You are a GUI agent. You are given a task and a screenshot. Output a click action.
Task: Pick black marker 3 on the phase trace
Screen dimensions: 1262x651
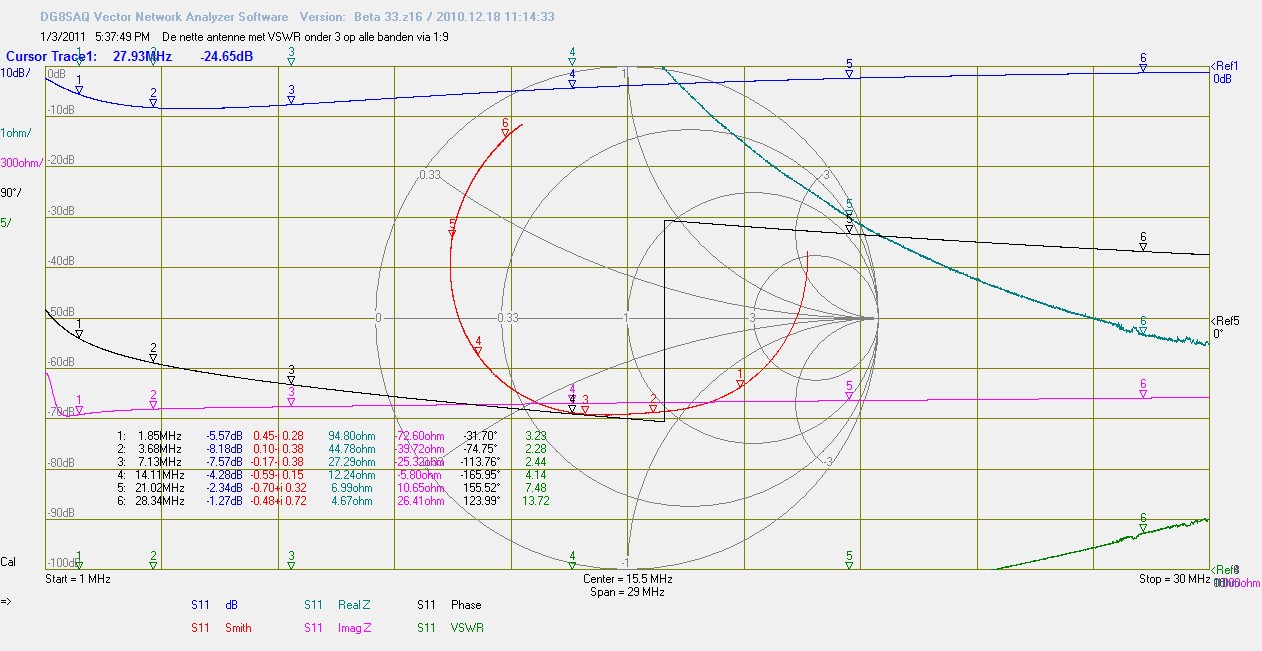coord(291,375)
